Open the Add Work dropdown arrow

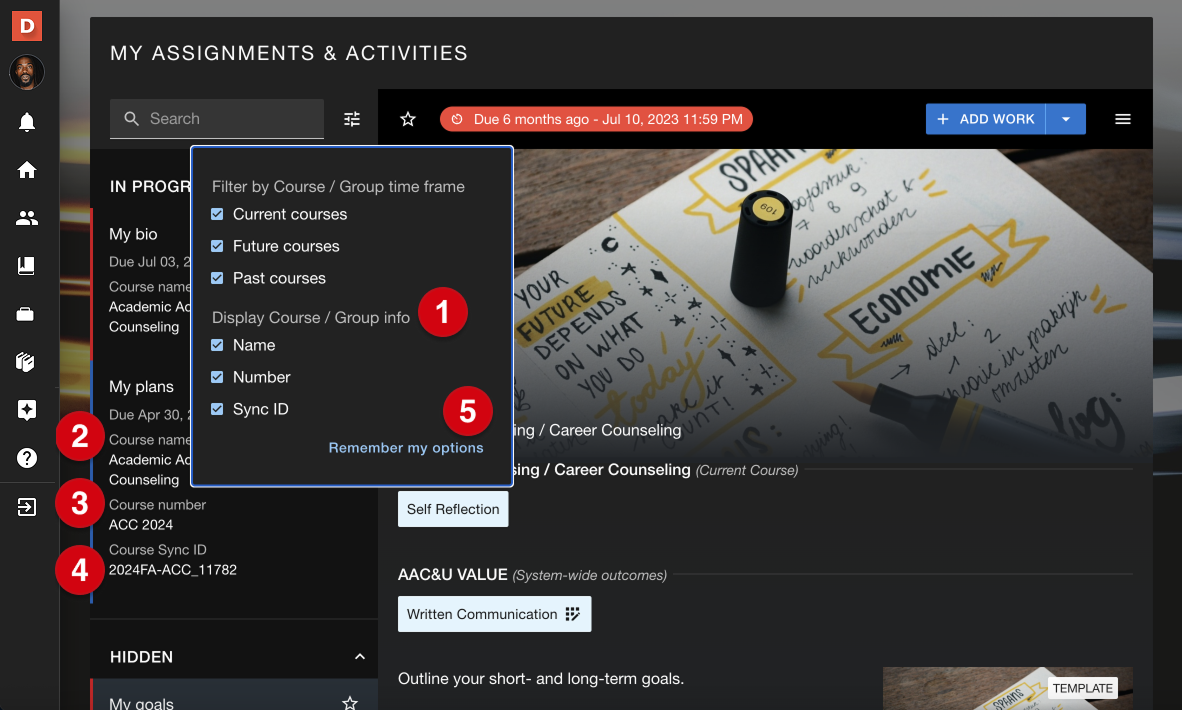[x=1066, y=119]
